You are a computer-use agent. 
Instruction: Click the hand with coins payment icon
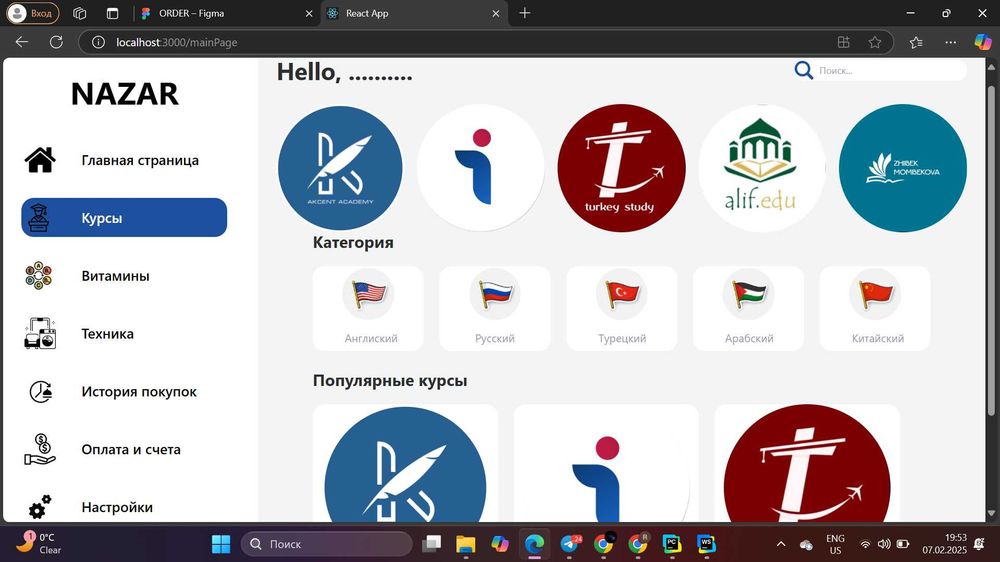[x=40, y=449]
